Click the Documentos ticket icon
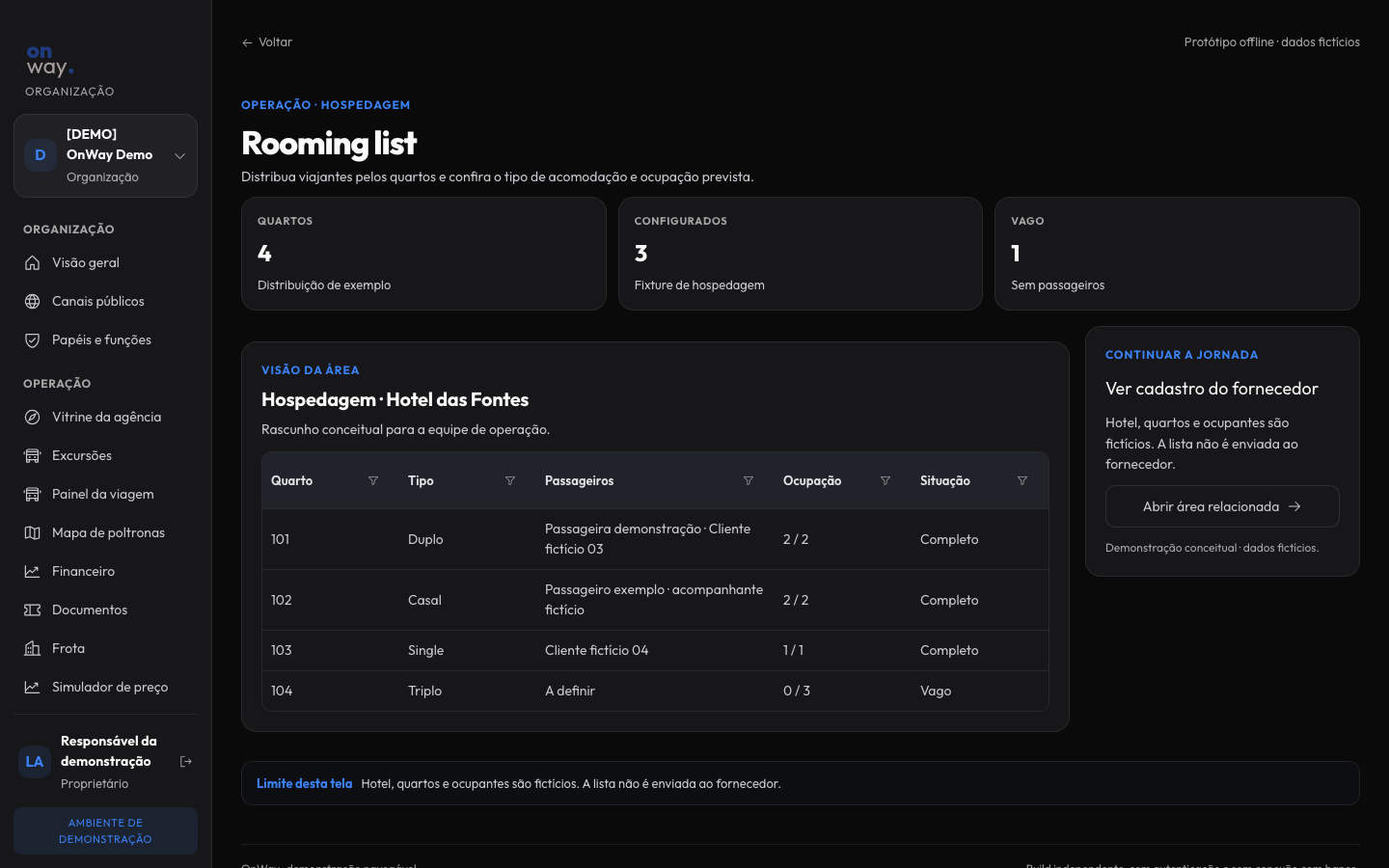The height and width of the screenshot is (868, 1389). click(32, 610)
